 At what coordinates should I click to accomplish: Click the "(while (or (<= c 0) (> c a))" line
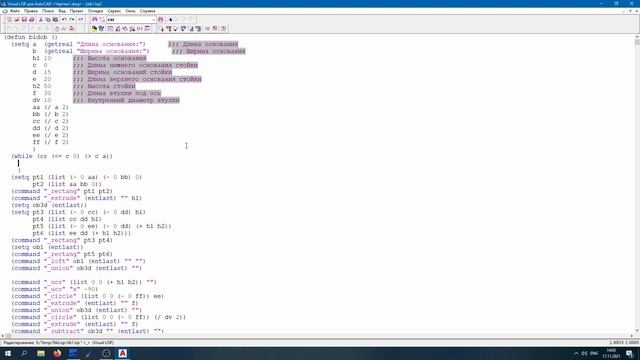62,156
